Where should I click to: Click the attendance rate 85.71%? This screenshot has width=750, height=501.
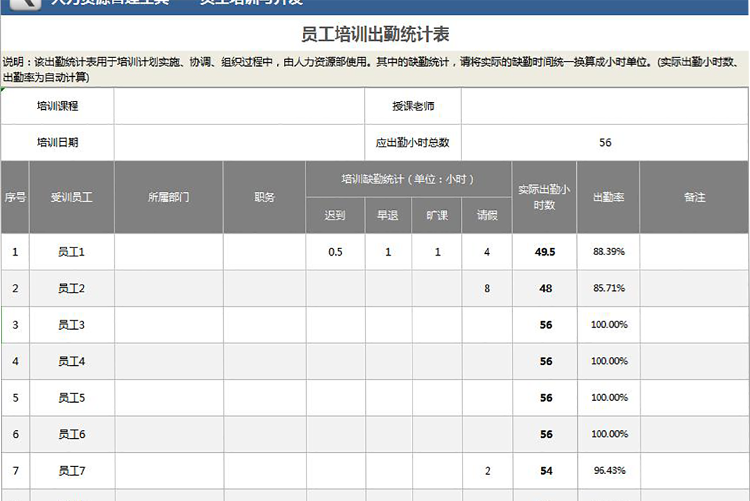[609, 288]
